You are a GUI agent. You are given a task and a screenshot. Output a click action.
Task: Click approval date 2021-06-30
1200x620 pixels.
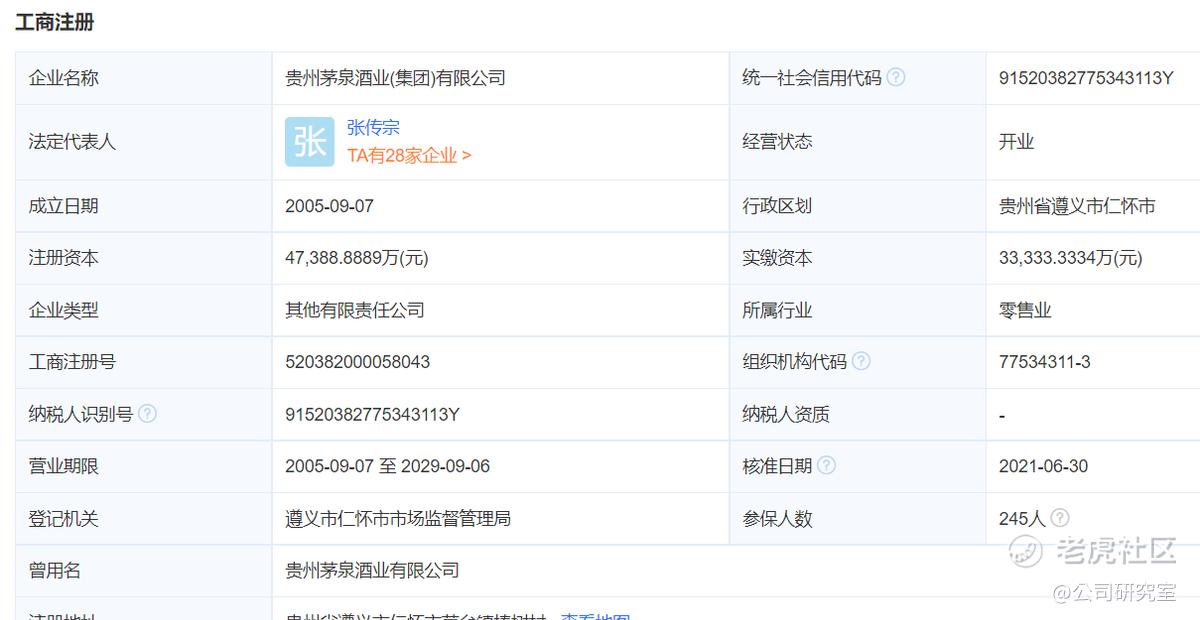coord(1043,466)
